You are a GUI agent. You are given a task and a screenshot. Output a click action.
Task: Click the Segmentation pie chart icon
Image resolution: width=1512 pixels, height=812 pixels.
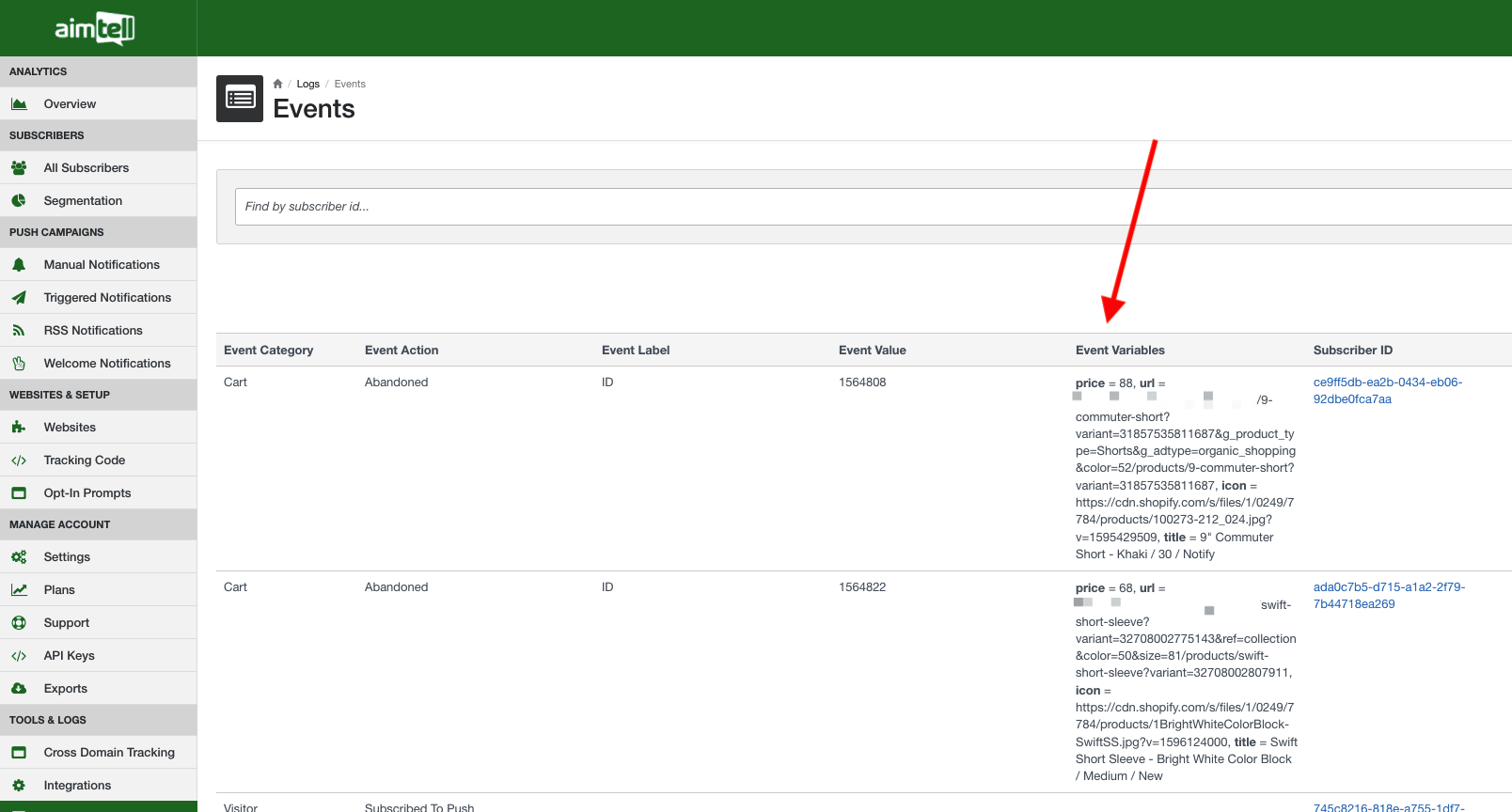(19, 201)
